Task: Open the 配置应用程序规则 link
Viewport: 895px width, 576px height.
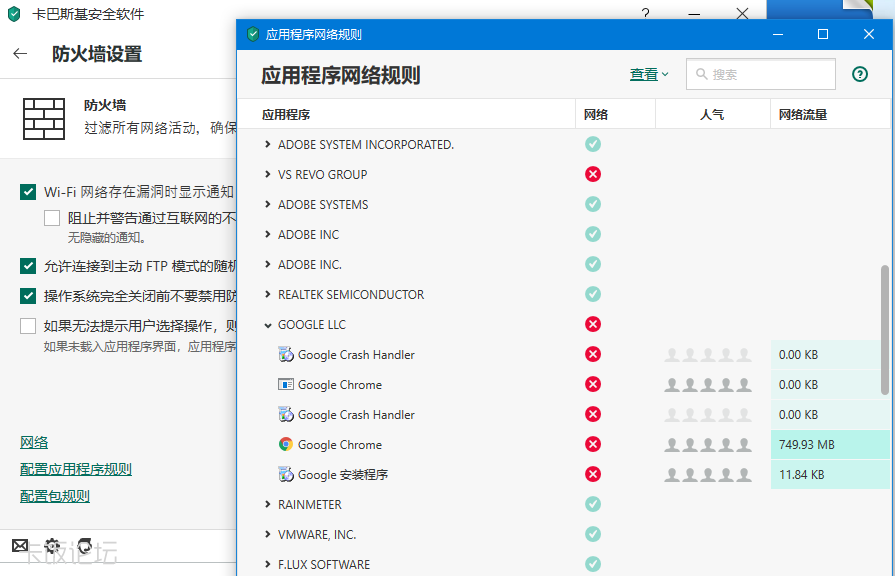Action: tap(76, 469)
